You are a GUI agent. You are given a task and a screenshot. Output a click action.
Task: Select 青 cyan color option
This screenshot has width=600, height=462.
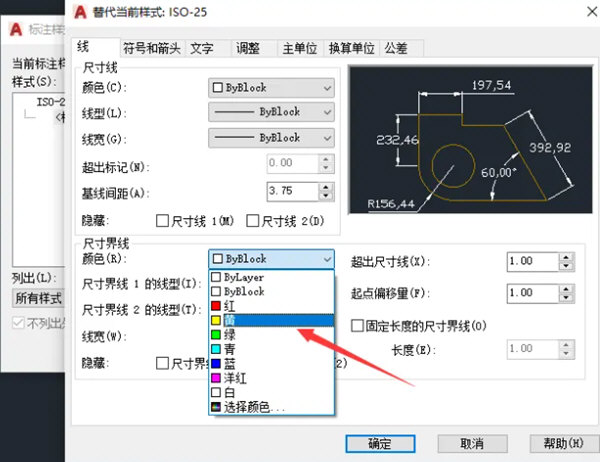tap(272, 349)
